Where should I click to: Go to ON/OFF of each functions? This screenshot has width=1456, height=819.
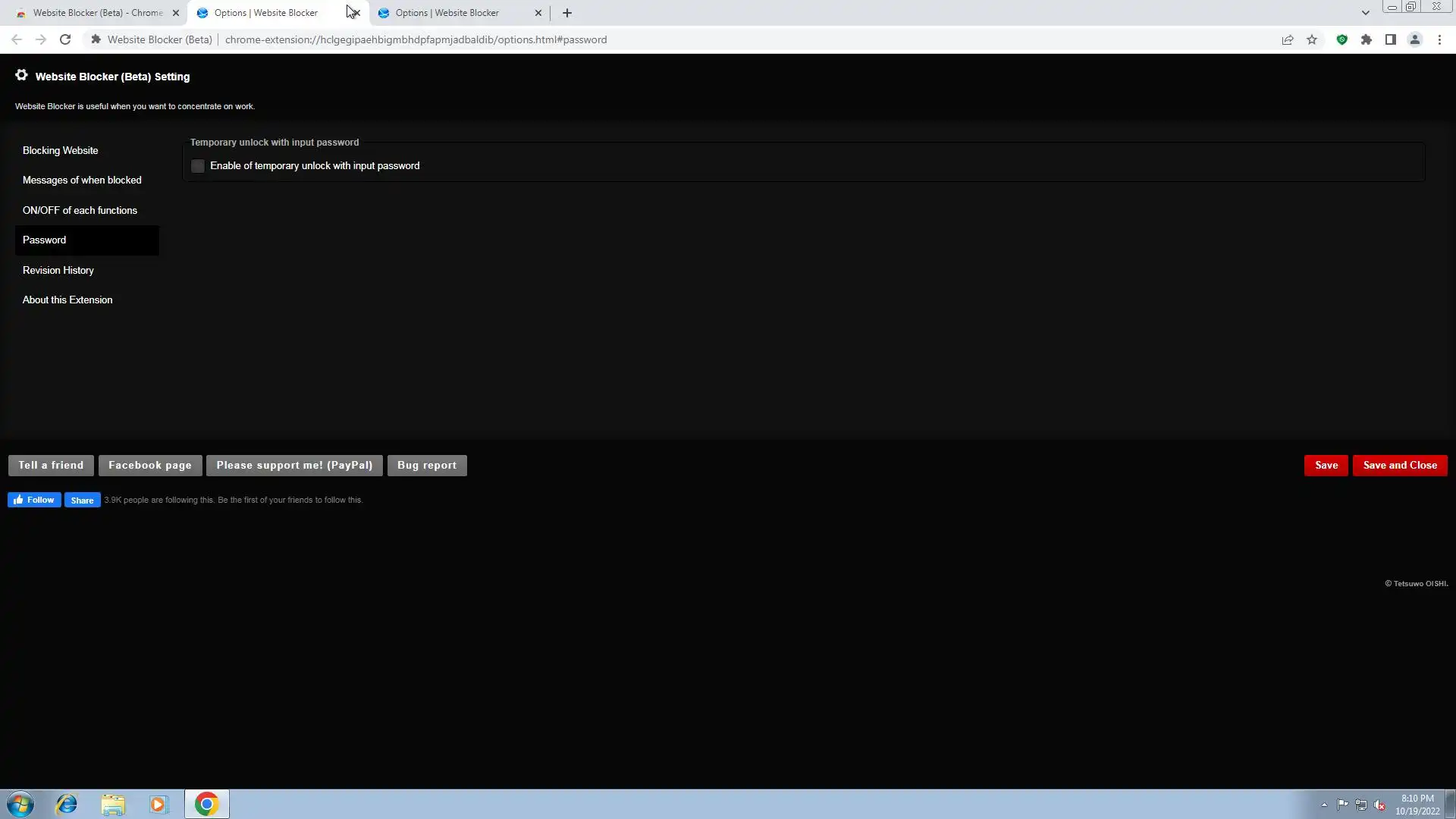pos(80,210)
